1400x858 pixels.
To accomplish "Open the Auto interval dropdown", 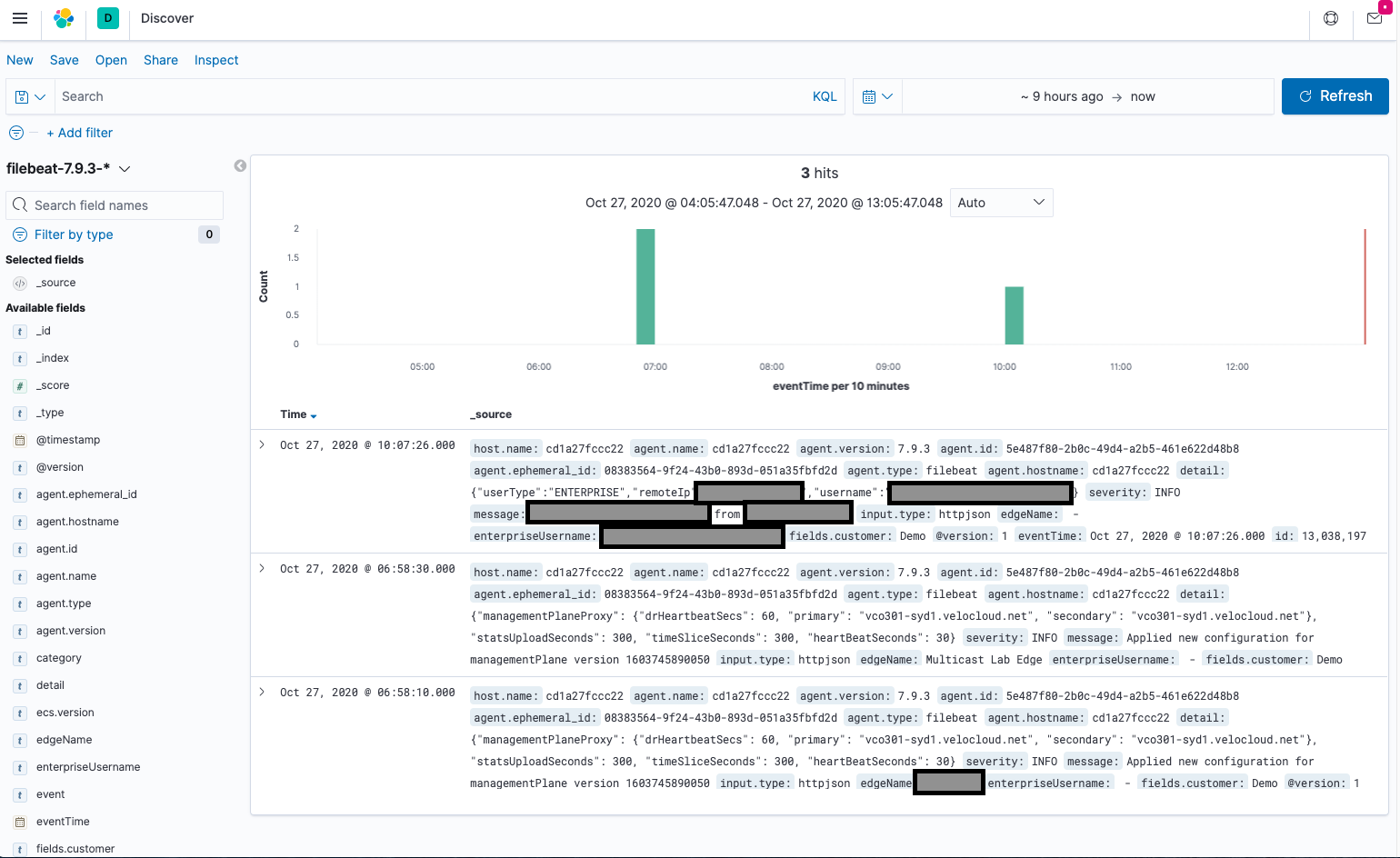I will tap(1001, 203).
